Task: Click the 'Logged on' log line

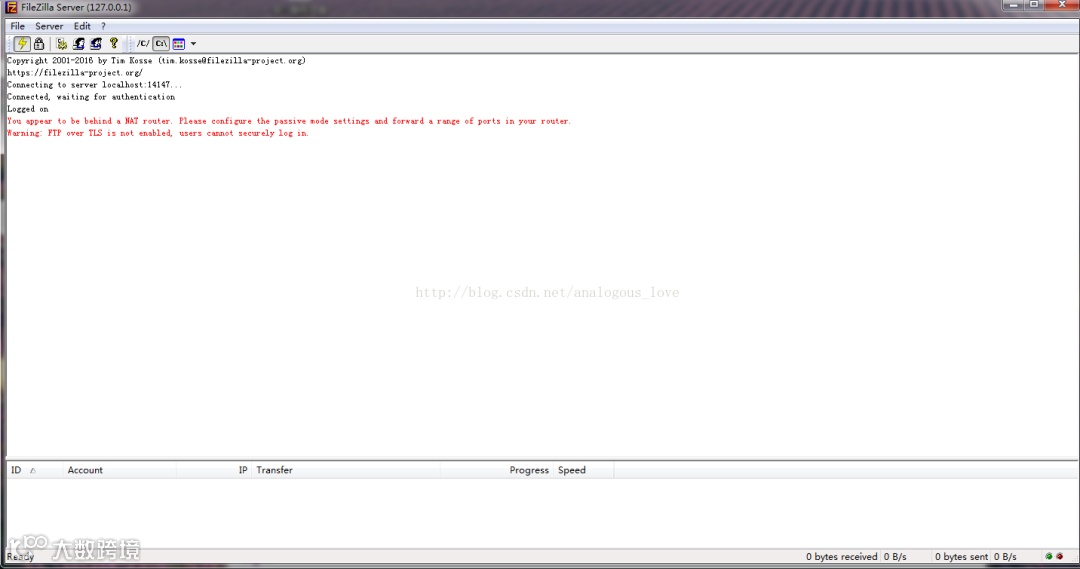Action: tap(28, 109)
